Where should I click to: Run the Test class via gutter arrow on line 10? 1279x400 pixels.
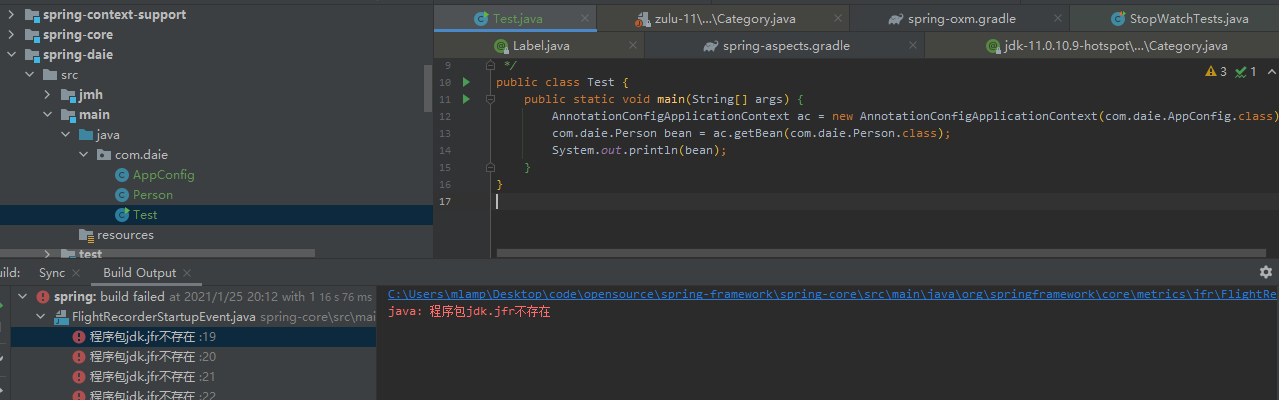[466, 82]
